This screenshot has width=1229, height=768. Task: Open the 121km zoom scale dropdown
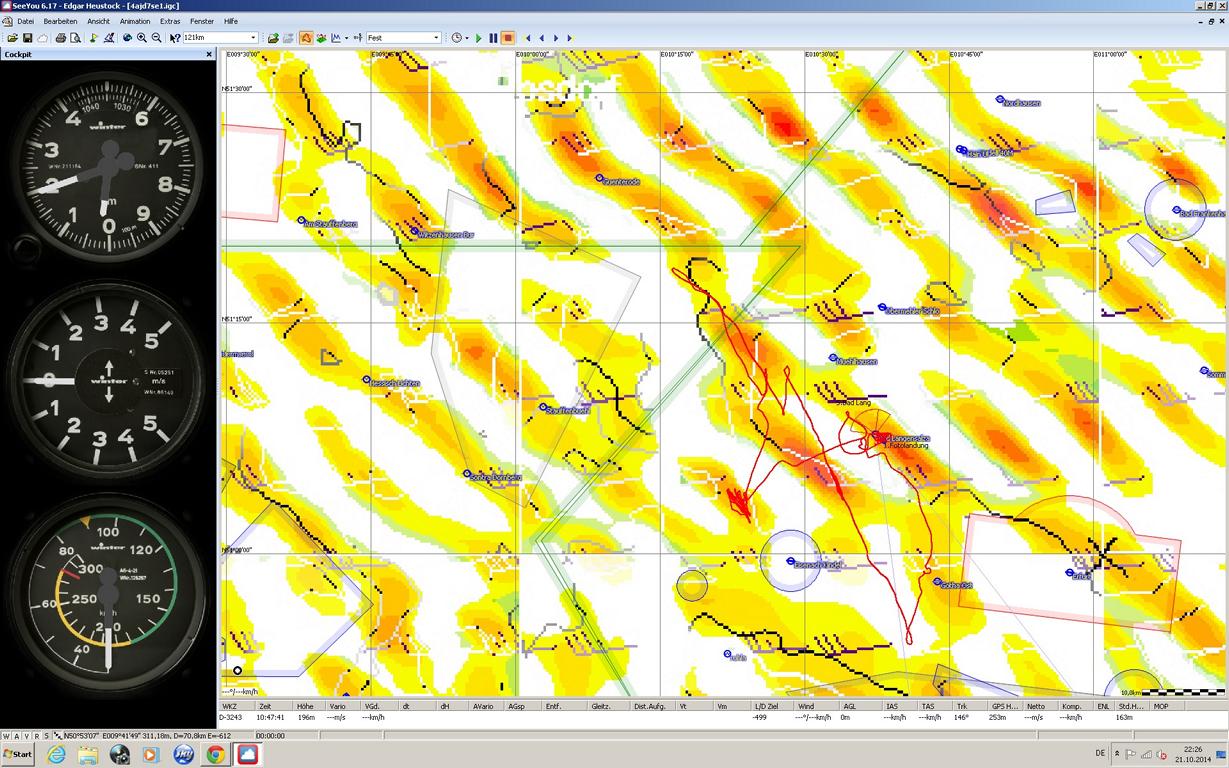[x=253, y=38]
